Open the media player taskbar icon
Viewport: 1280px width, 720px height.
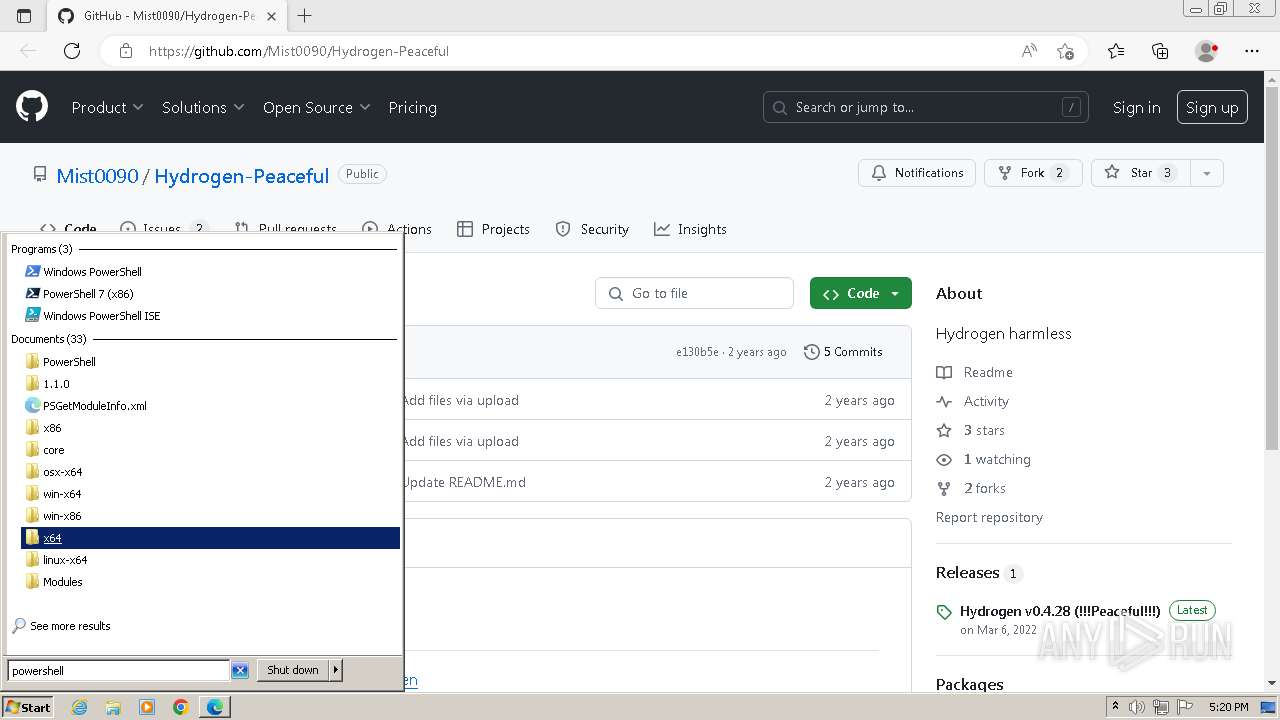[x=147, y=707]
